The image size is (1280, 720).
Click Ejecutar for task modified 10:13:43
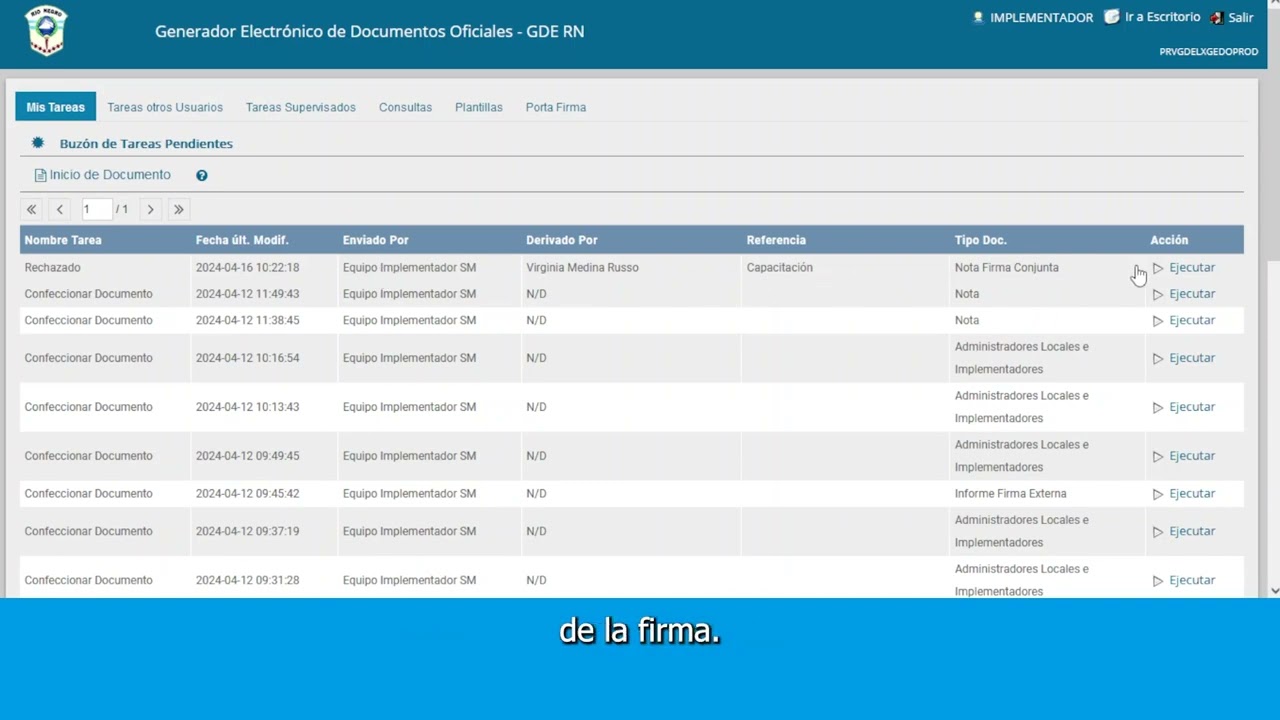point(1192,407)
